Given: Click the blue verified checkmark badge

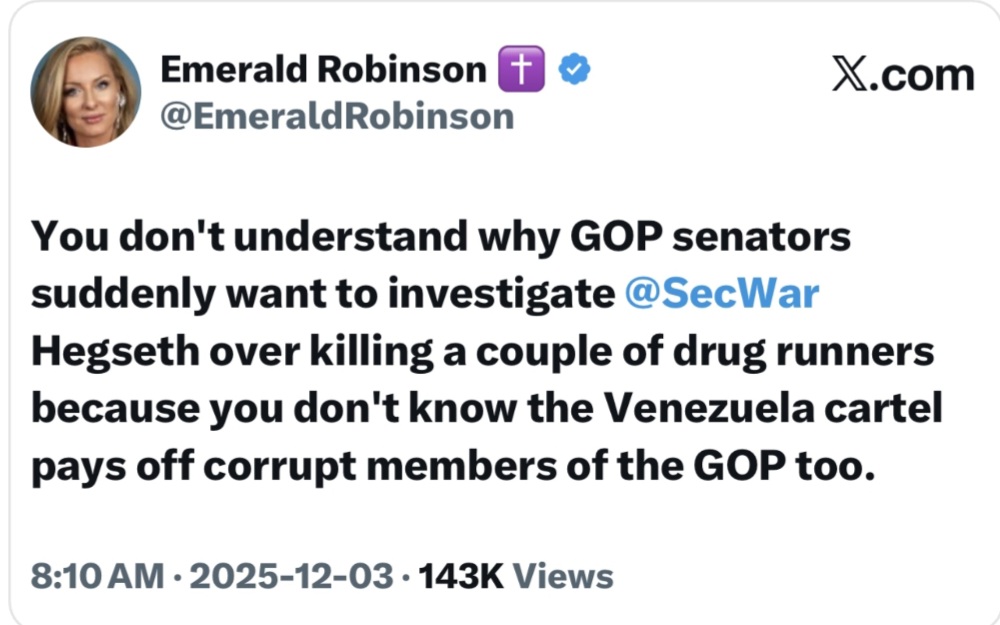Looking at the screenshot, I should [x=574, y=70].
